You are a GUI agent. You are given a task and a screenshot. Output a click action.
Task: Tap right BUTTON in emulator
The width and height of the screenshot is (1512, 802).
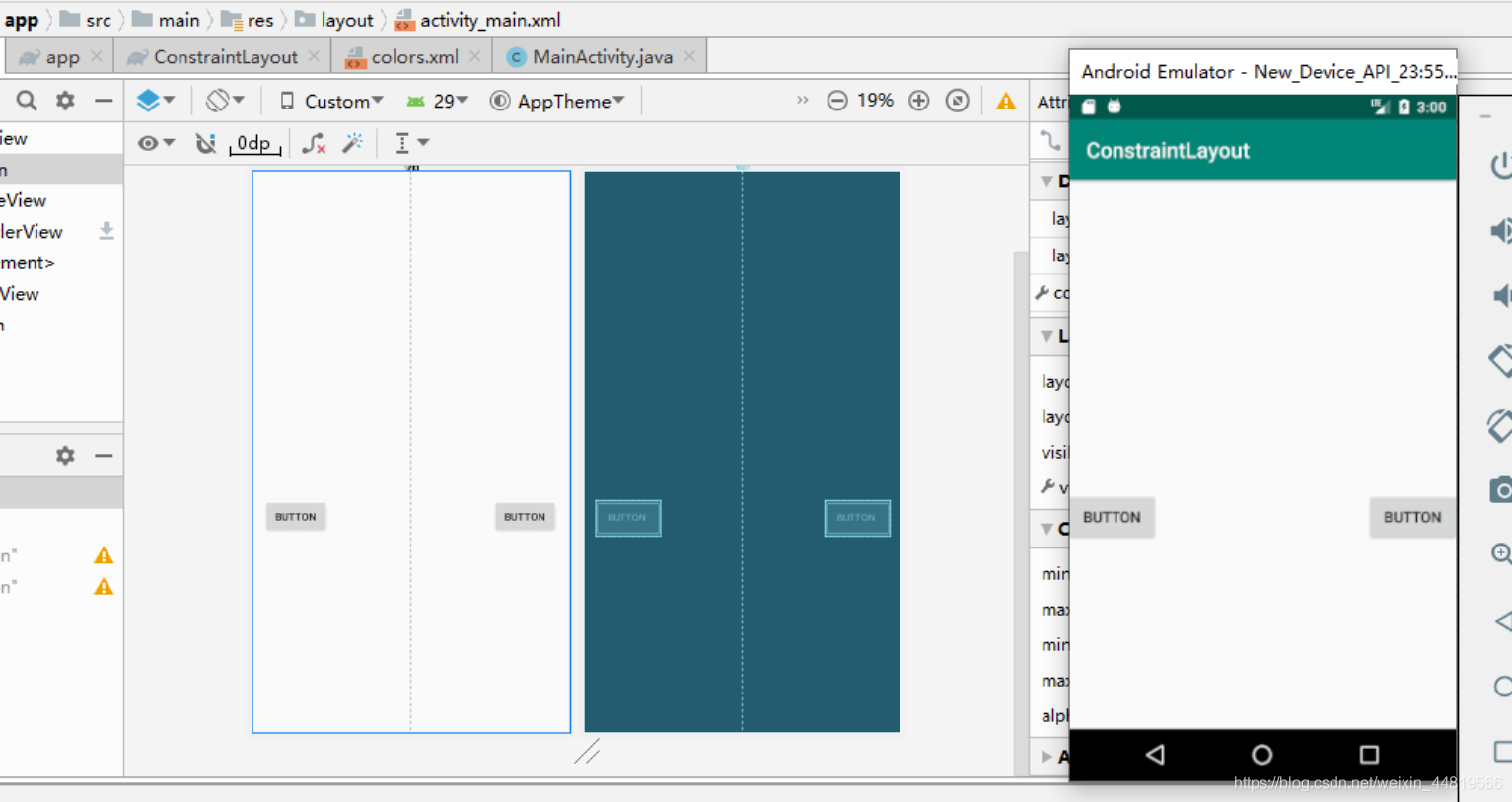click(1412, 517)
